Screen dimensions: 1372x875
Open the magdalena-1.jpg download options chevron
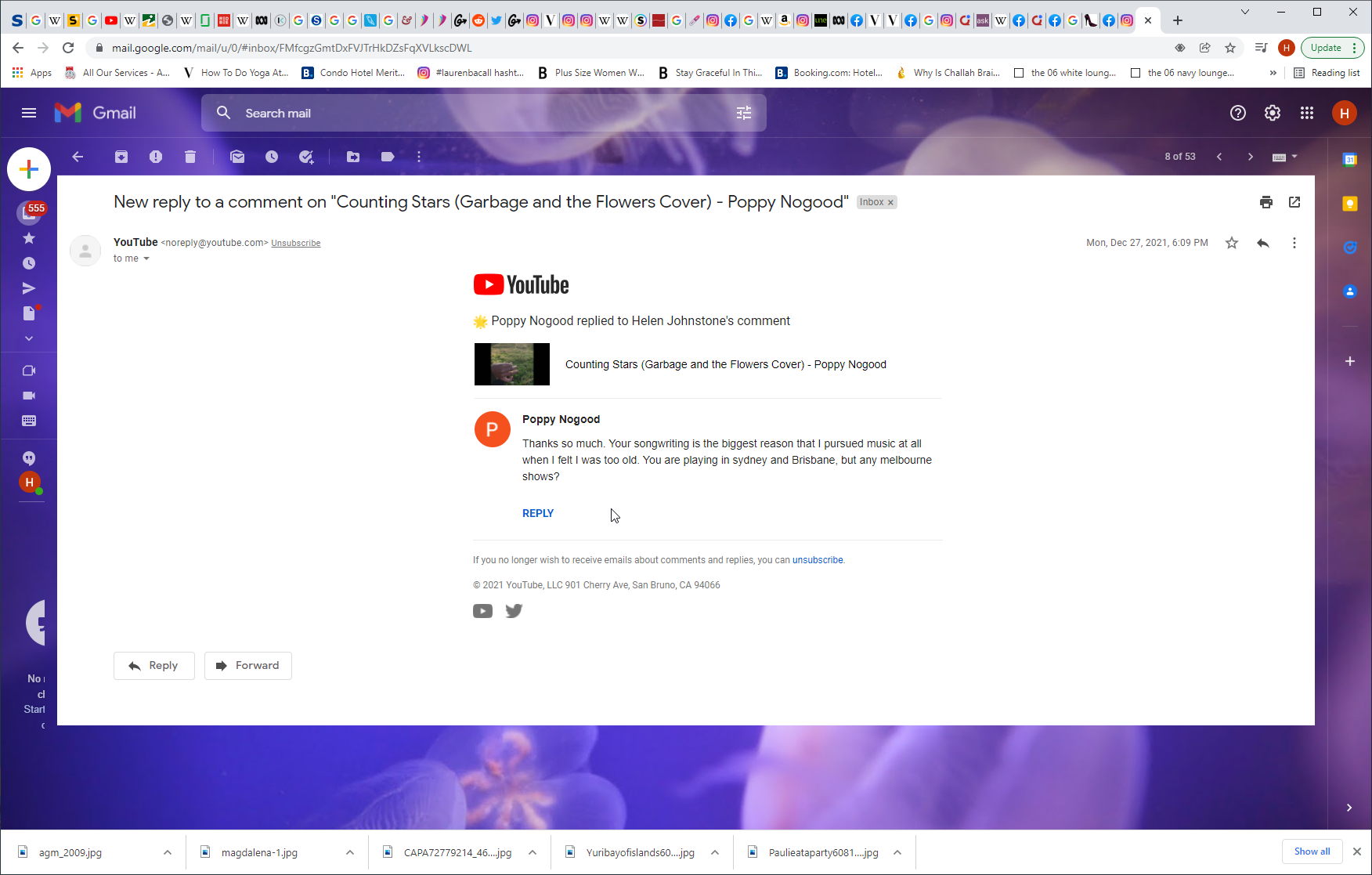(350, 852)
